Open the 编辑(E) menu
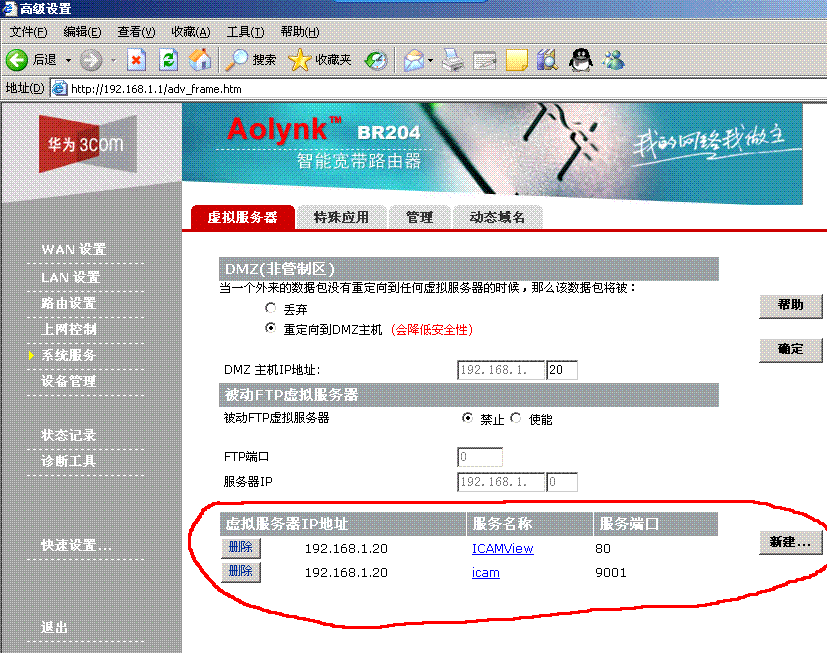The height and width of the screenshot is (653, 827). [82, 32]
